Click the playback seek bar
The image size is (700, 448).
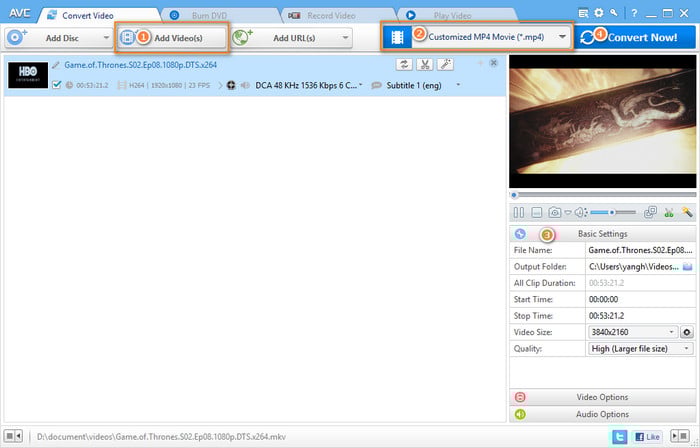click(x=603, y=195)
